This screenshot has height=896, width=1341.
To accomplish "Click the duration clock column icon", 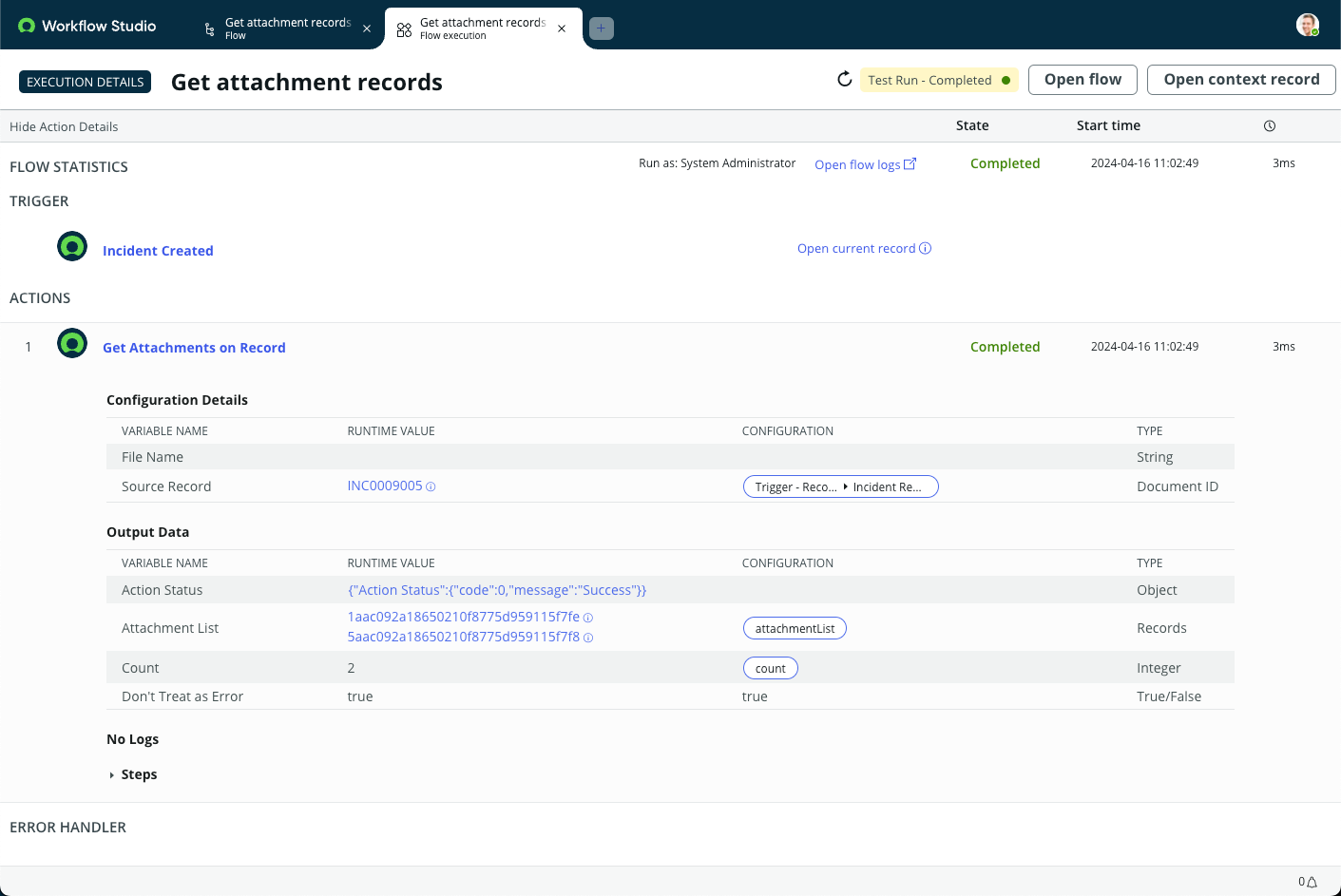I will click(x=1270, y=125).
